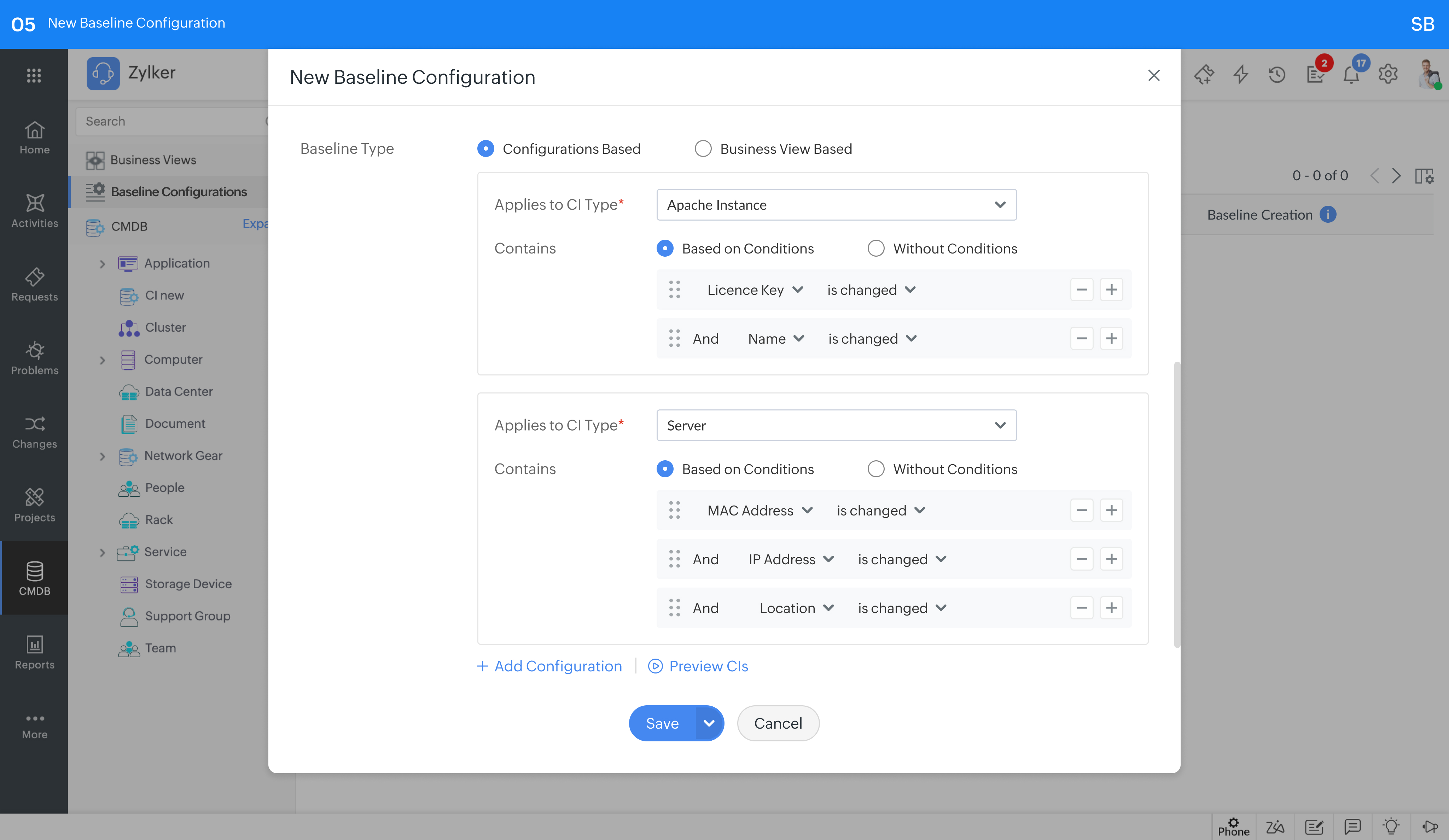This screenshot has width=1449, height=840.
Task: Open the chat icon in bottom bar
Action: coord(1352,827)
